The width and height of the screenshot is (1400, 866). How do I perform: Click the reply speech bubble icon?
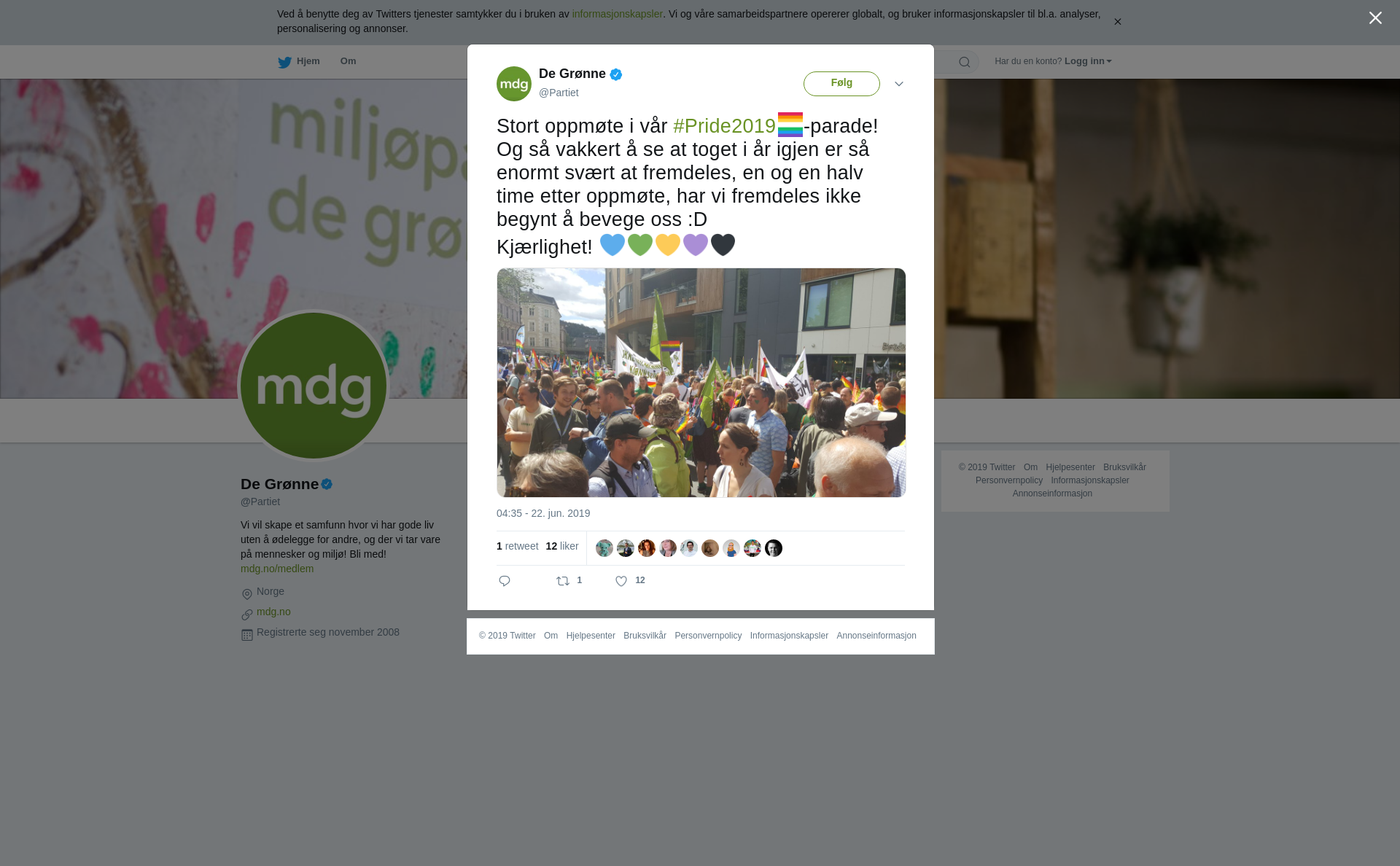[505, 581]
